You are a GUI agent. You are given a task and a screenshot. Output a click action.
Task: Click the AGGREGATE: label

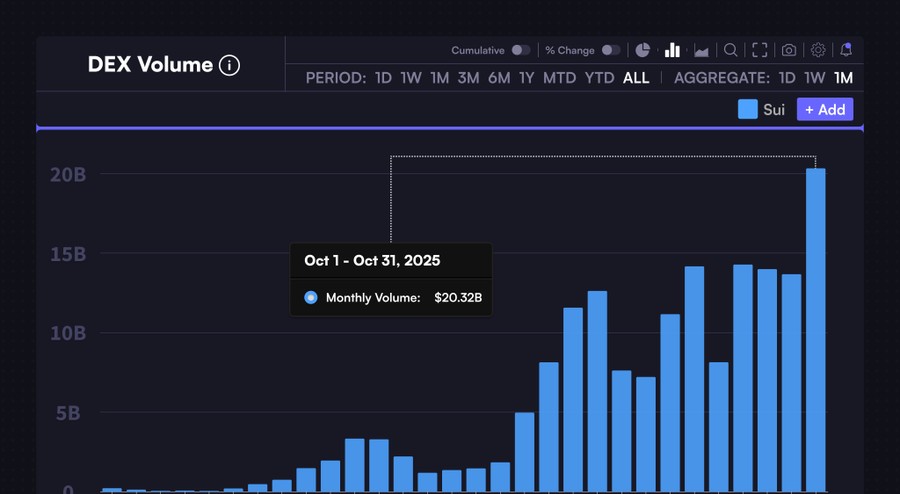pyautogui.click(x=722, y=78)
